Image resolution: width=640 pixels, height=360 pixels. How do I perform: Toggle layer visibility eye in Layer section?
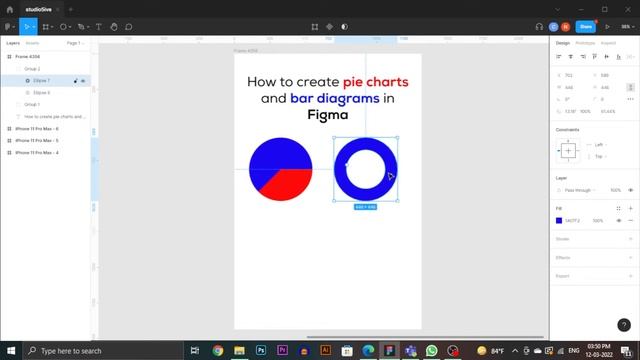(x=631, y=190)
